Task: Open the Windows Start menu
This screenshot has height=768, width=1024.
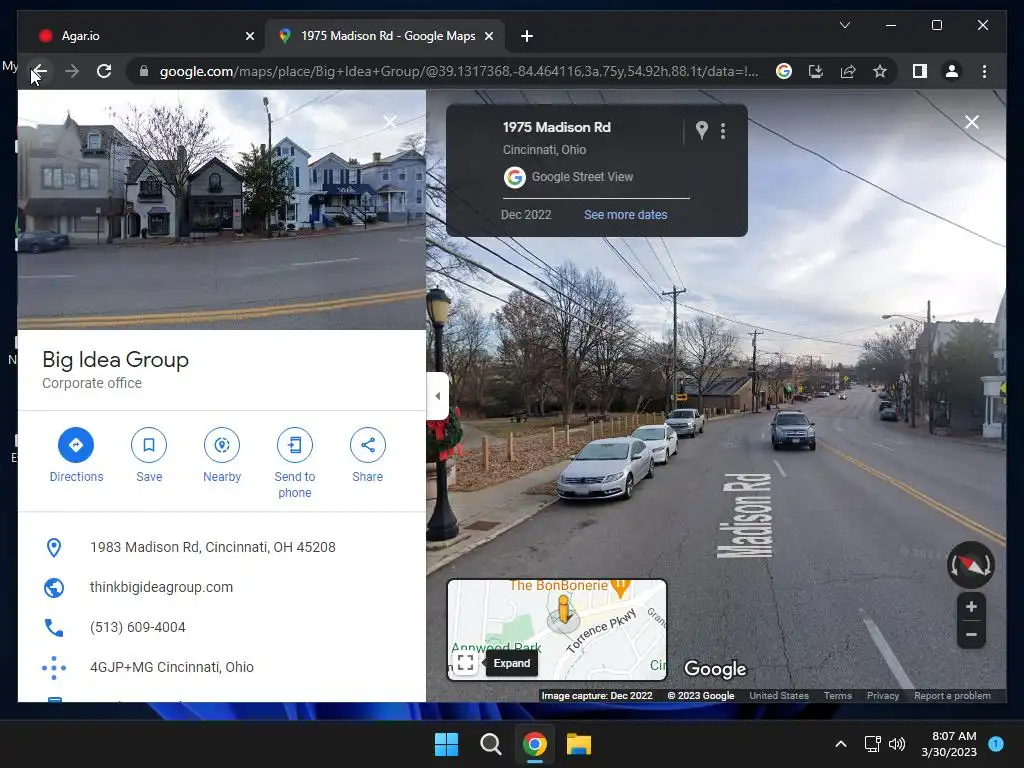Action: [447, 744]
